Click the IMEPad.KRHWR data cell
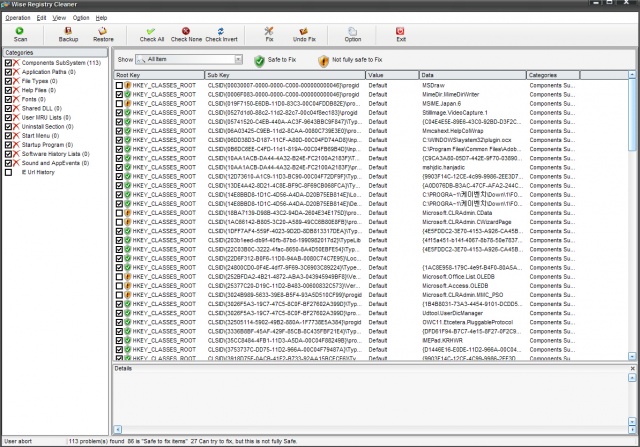Viewport: 640px width, 447px height. [442, 340]
